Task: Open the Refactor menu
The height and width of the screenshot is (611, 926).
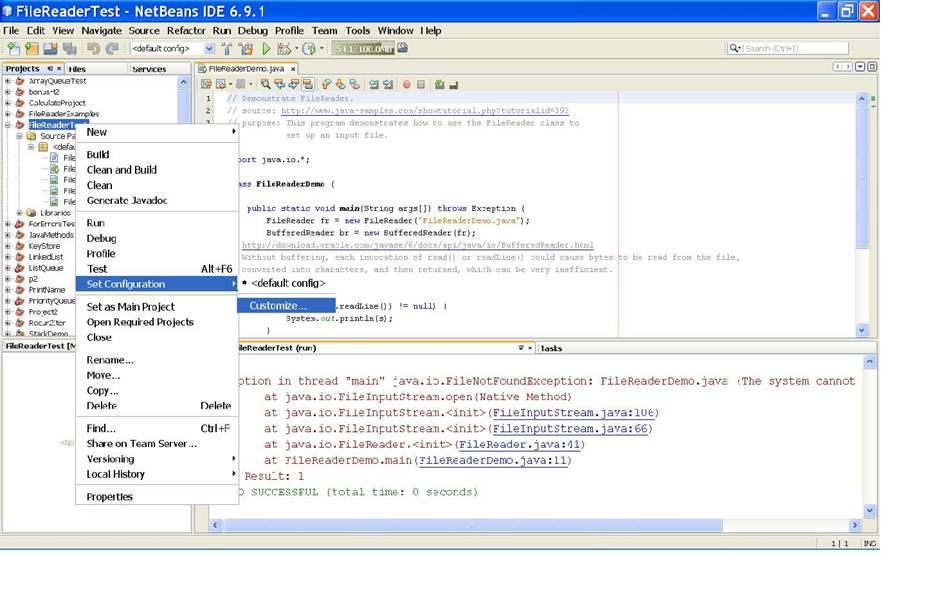Action: tap(186, 31)
